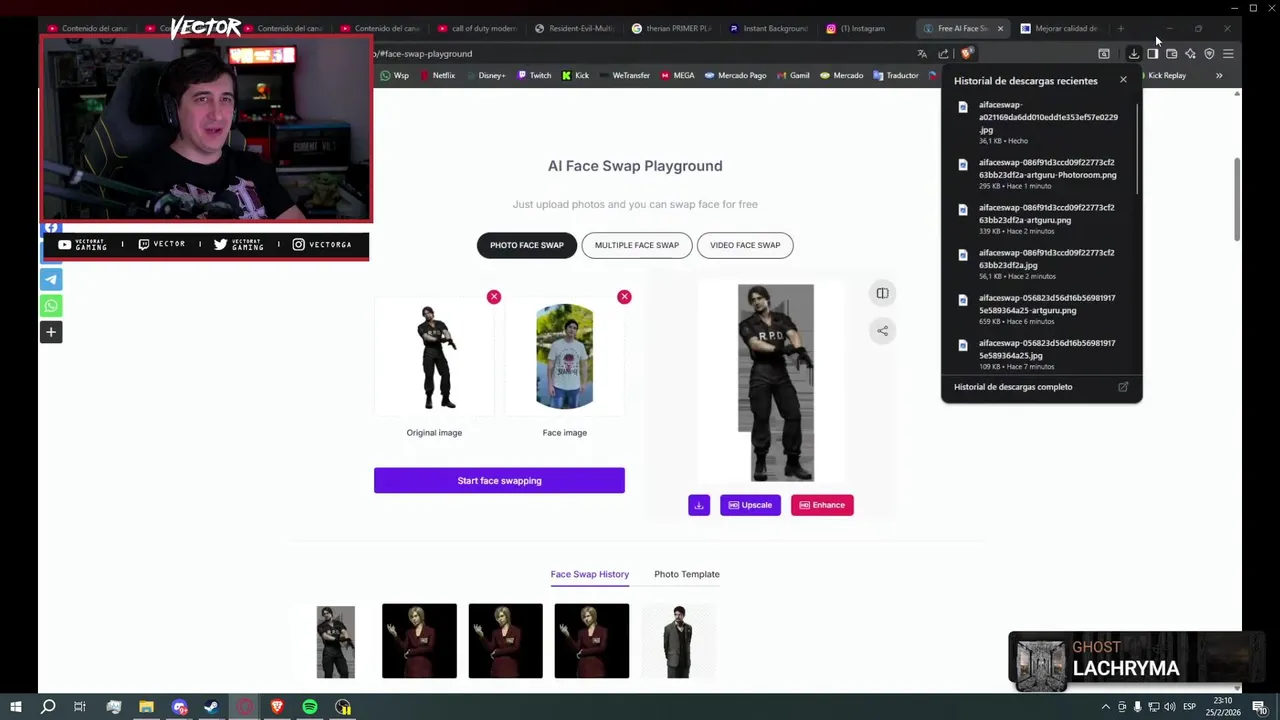Open the Kick bookmark
Viewport: 1280px width, 720px height.
pos(575,76)
